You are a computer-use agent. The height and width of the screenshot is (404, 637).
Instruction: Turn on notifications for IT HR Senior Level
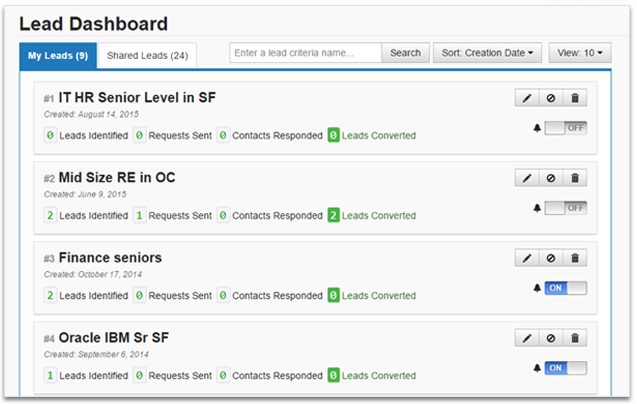(x=565, y=128)
